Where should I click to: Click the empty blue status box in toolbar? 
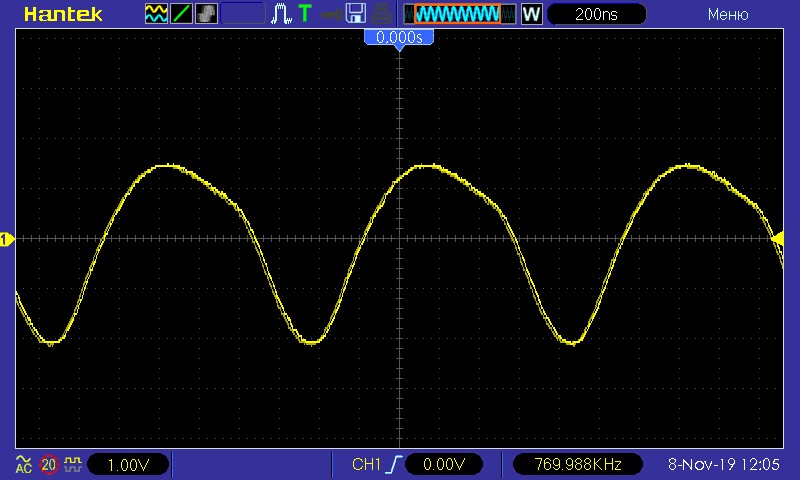click(243, 14)
